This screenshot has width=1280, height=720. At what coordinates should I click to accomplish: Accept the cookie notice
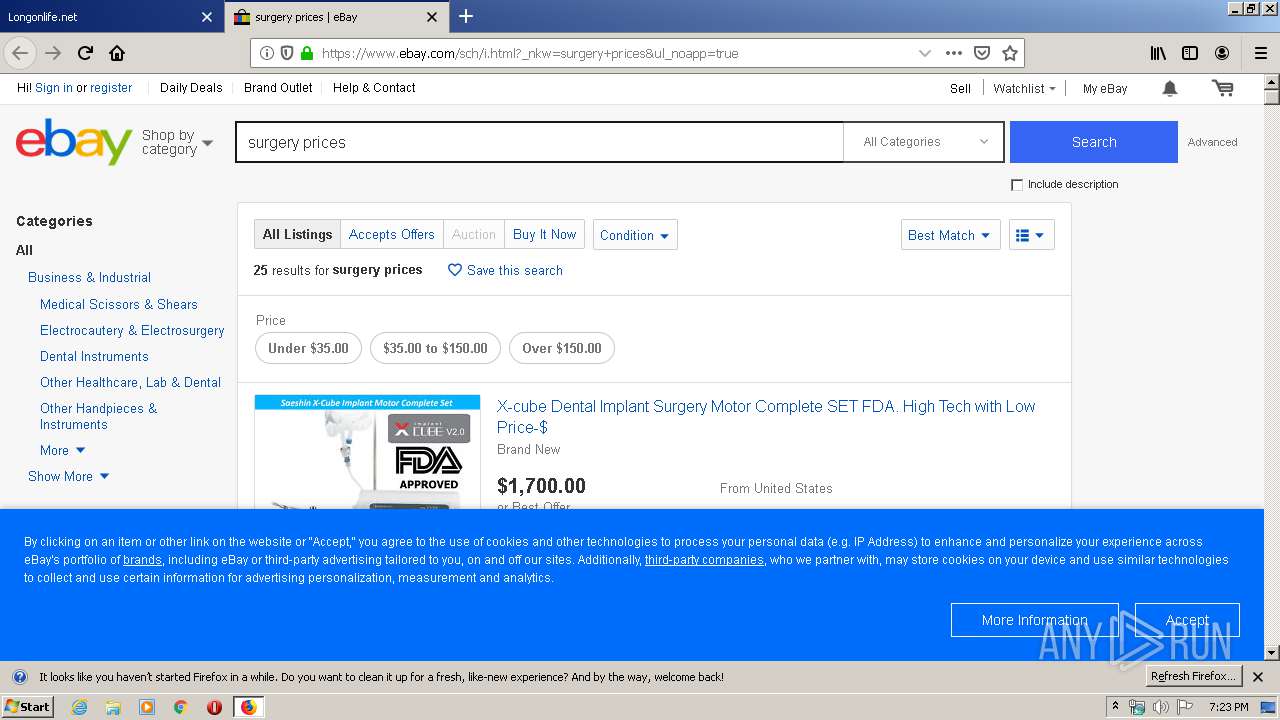pyautogui.click(x=1187, y=620)
